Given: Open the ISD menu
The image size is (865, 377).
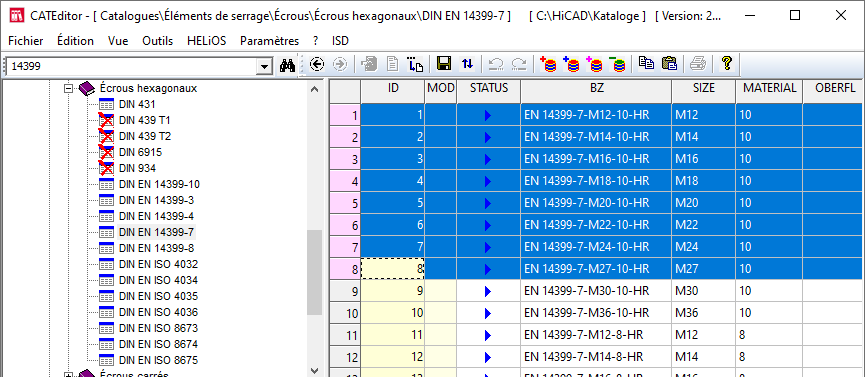Looking at the screenshot, I should (x=340, y=41).
